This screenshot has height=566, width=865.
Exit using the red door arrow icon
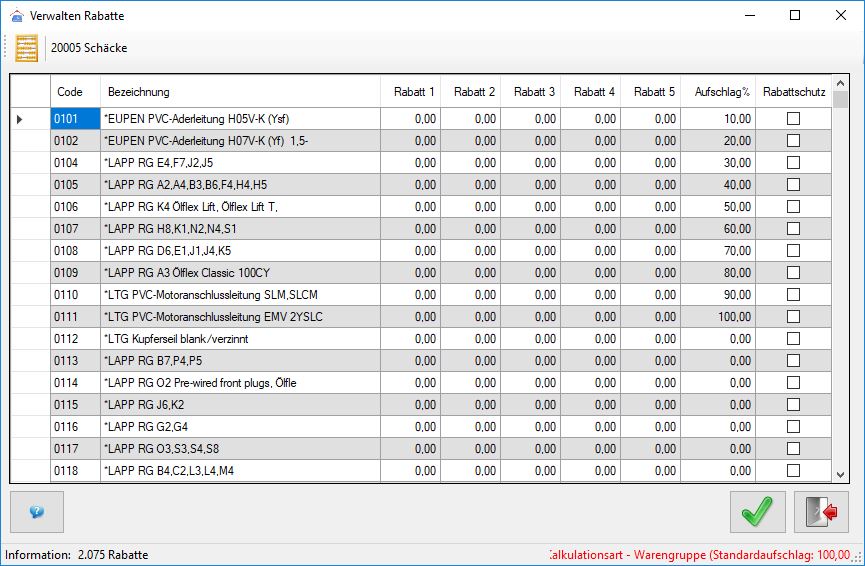pos(821,512)
